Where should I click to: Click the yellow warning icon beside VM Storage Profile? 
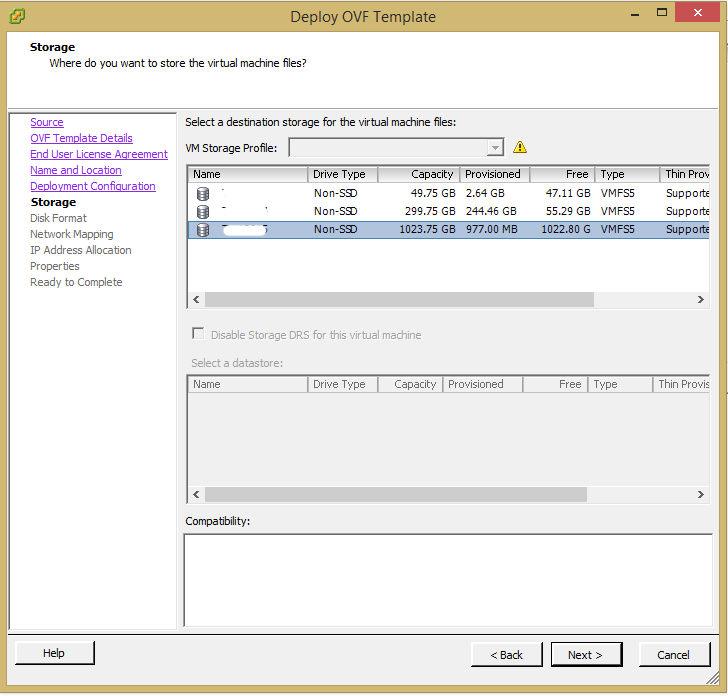[520, 147]
